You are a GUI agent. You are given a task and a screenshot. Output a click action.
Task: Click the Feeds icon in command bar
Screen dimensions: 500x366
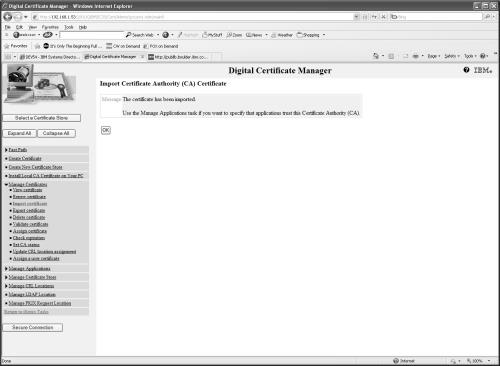(391, 56)
